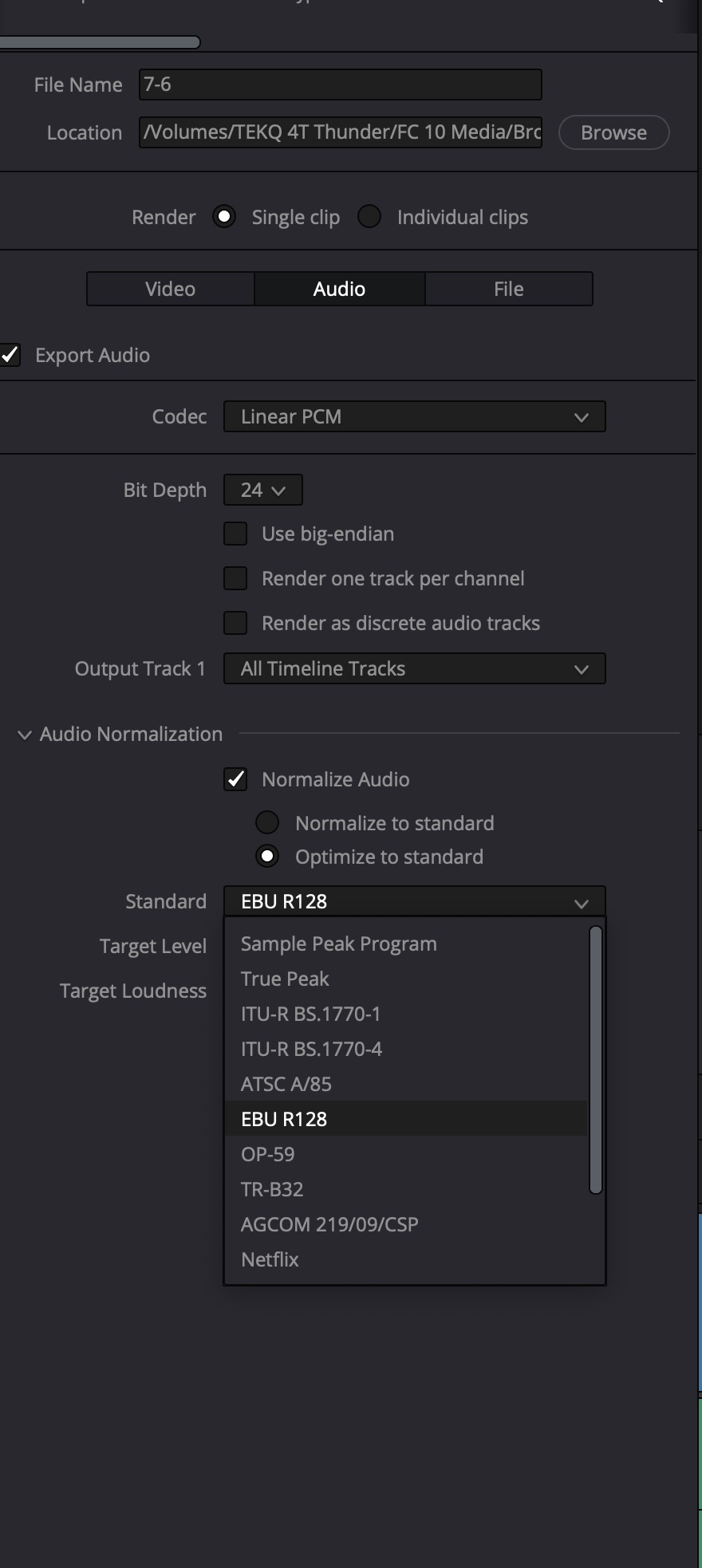The height and width of the screenshot is (1568, 702).
Task: Choose Netflix from the Standard list
Action: tap(270, 1259)
